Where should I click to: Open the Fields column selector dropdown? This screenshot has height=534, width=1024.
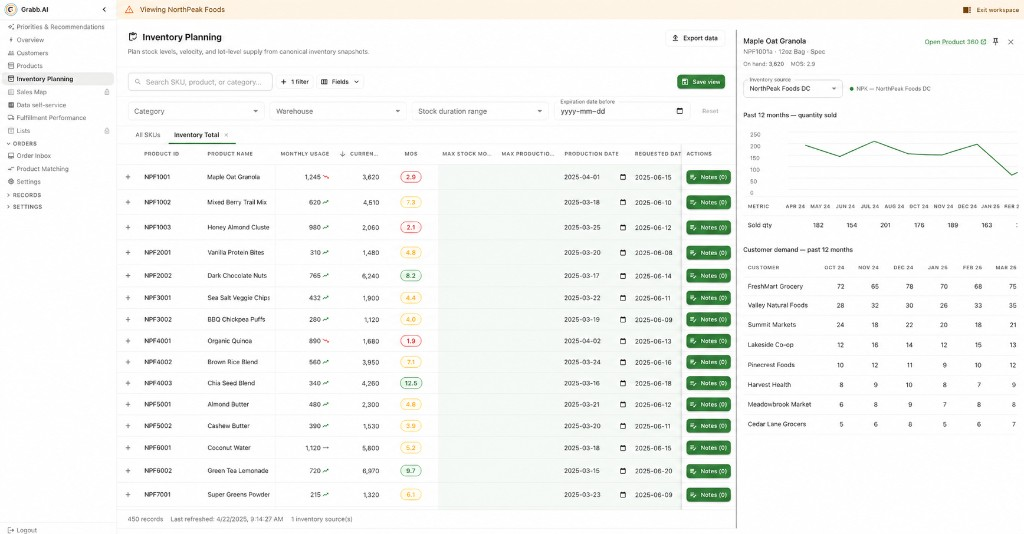340,82
